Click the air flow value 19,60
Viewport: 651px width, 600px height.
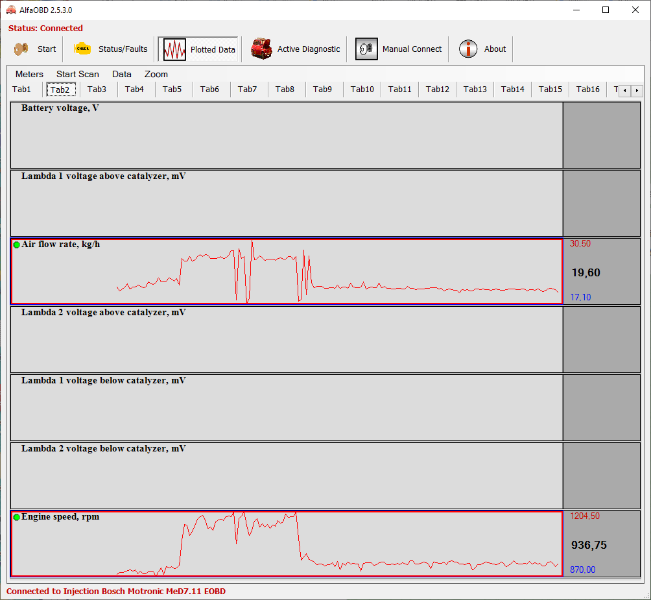pos(586,273)
